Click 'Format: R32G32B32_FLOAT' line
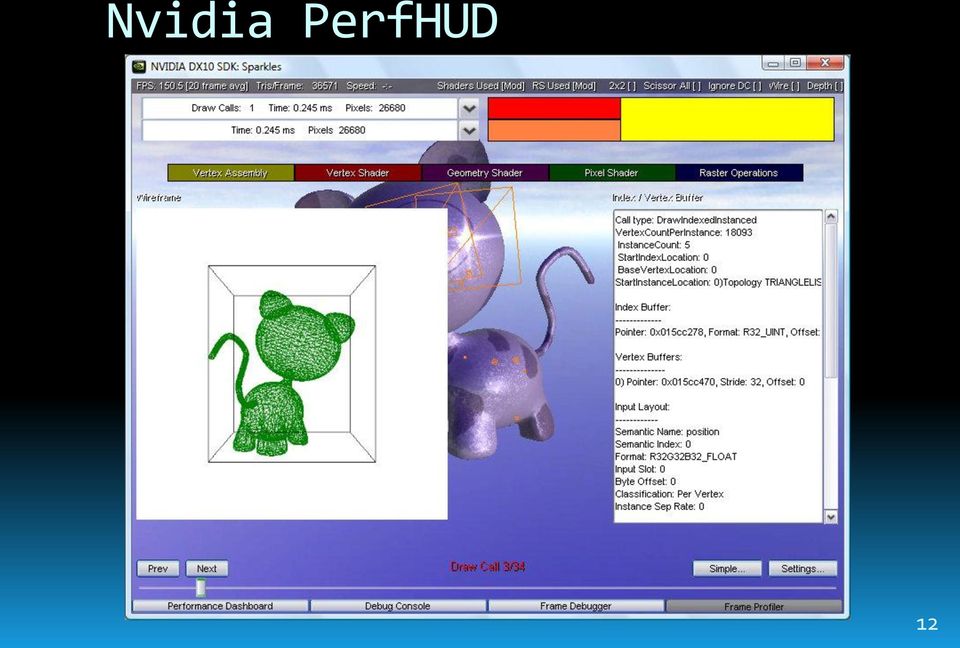Screen dimensions: 960x648 676,456
